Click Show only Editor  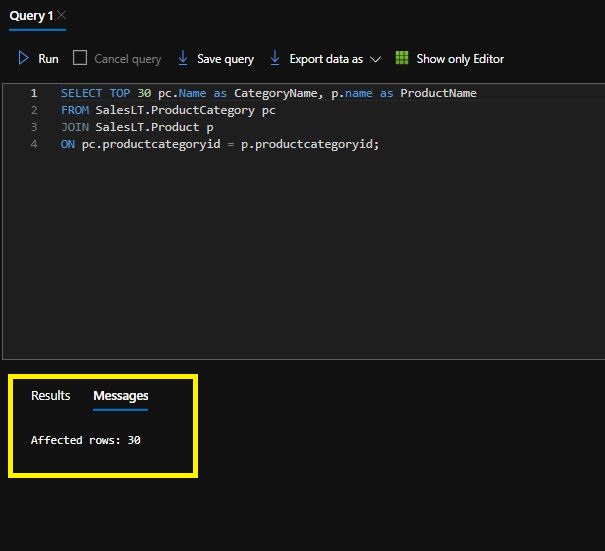[460, 59]
